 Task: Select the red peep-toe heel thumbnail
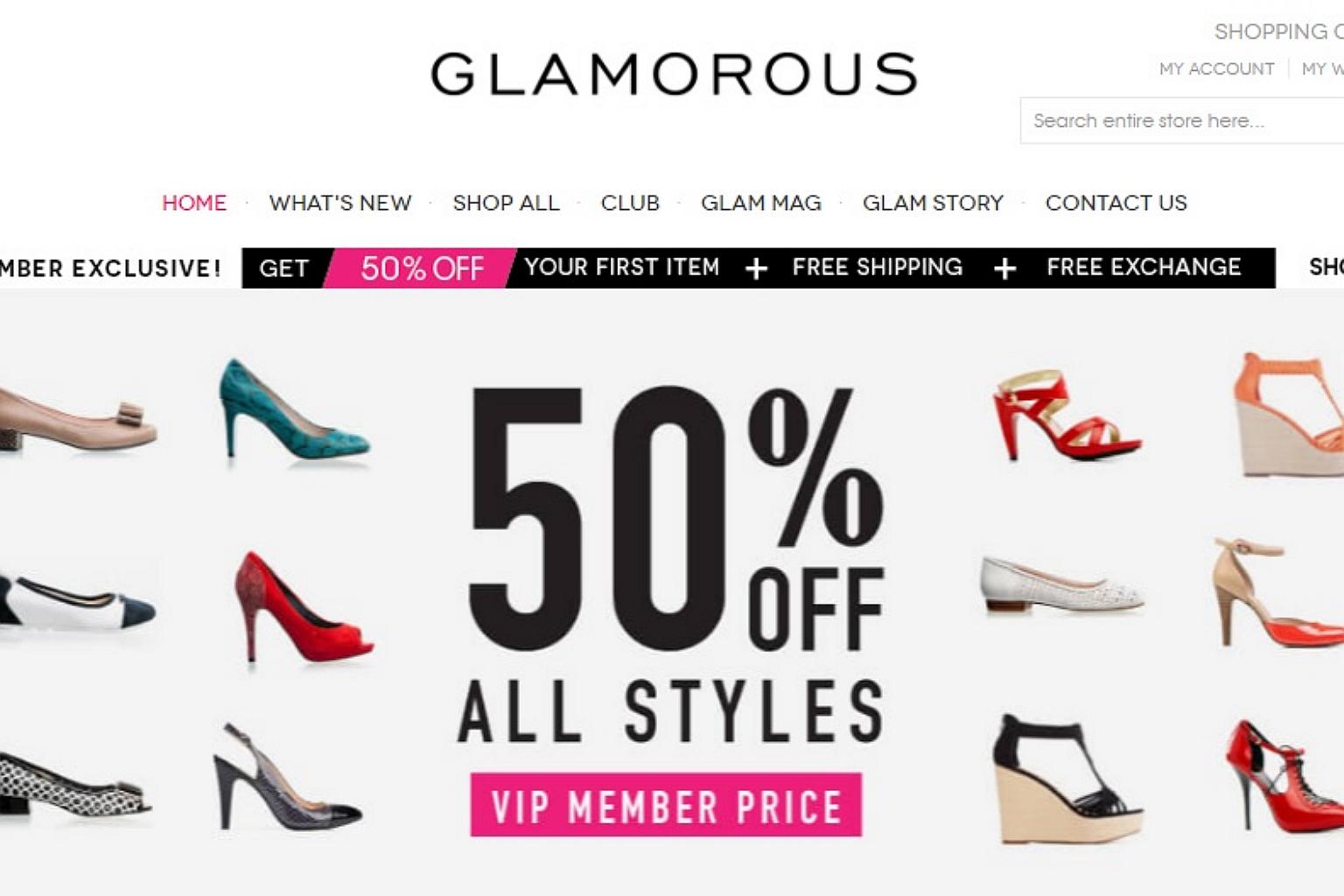304,606
